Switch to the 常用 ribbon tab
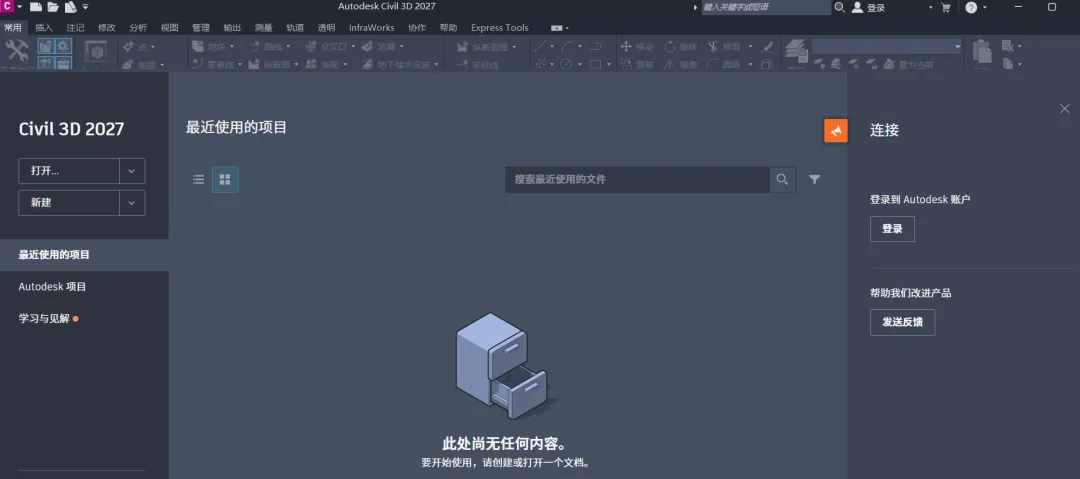 [x=13, y=28]
